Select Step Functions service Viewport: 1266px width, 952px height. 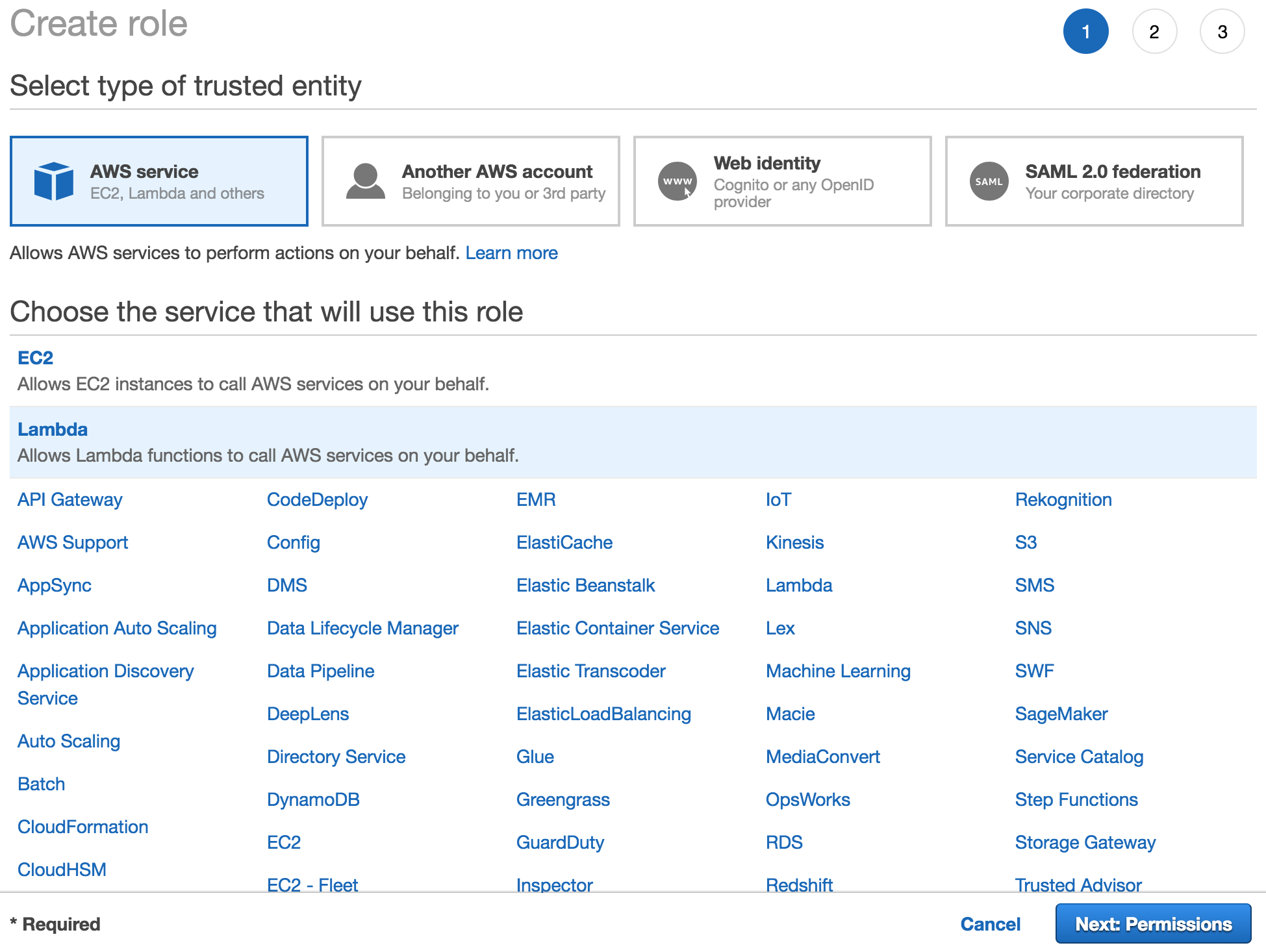1076,799
